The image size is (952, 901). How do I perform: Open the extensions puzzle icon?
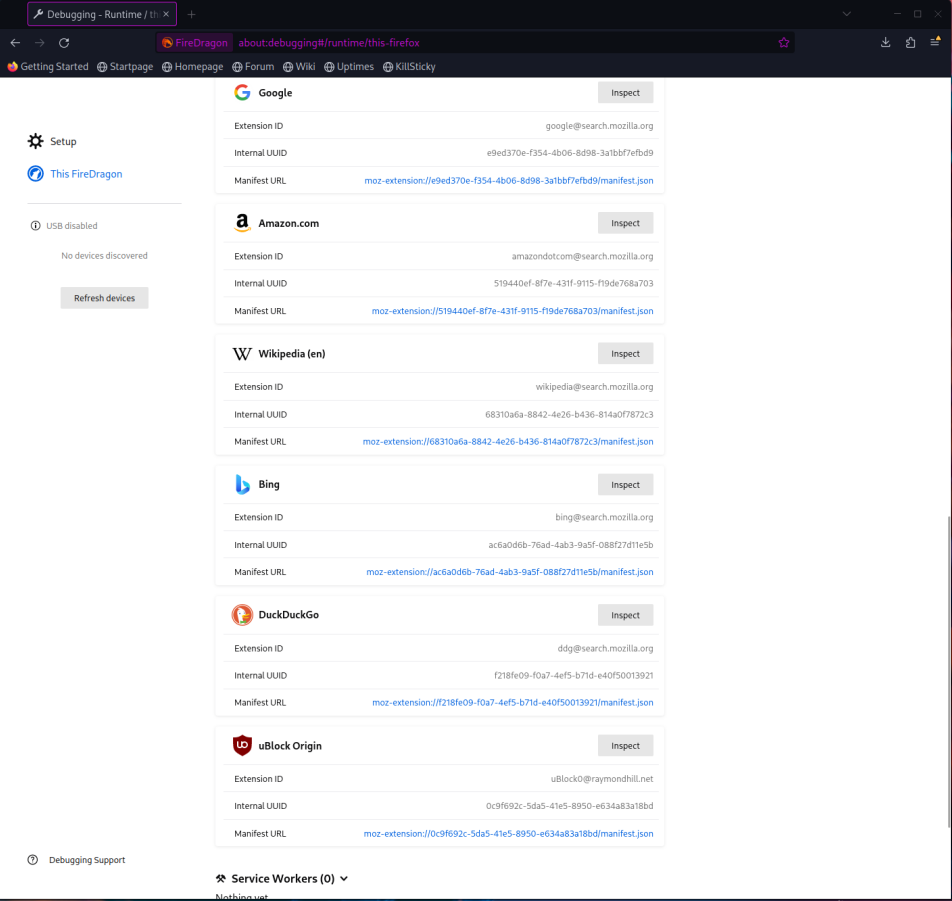(x=910, y=43)
